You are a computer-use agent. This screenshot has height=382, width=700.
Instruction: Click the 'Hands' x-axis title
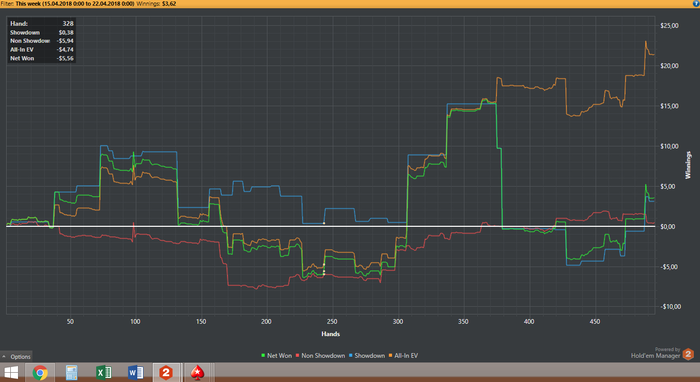pos(330,334)
